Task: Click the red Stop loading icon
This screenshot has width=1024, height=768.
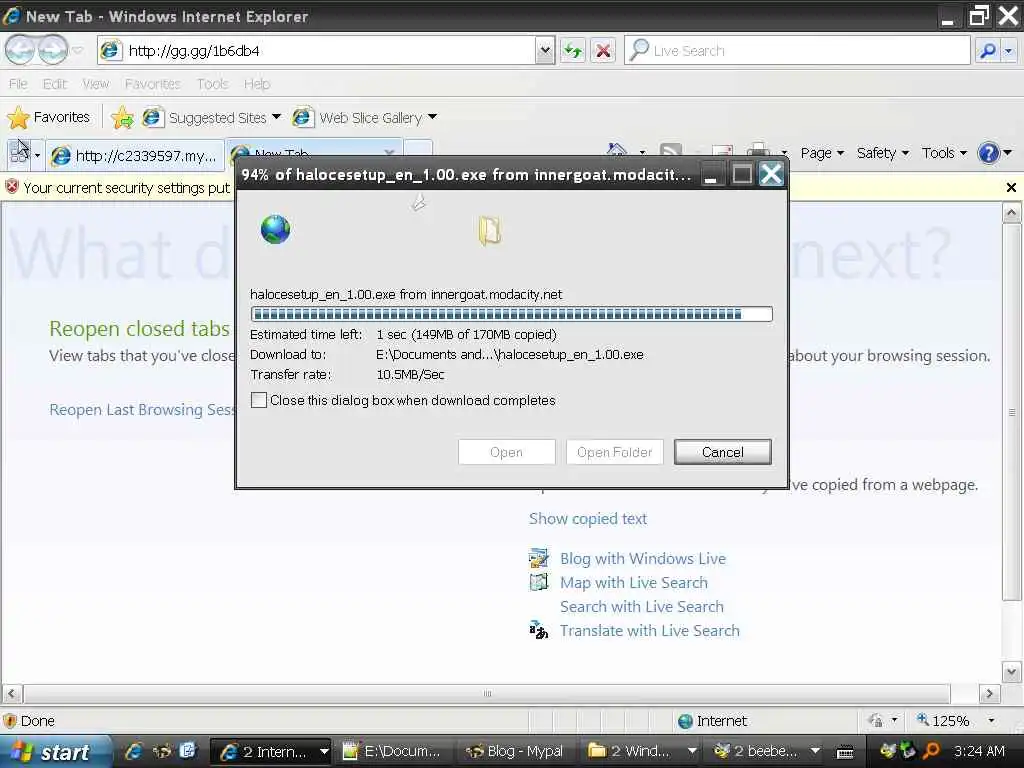Action: [603, 50]
